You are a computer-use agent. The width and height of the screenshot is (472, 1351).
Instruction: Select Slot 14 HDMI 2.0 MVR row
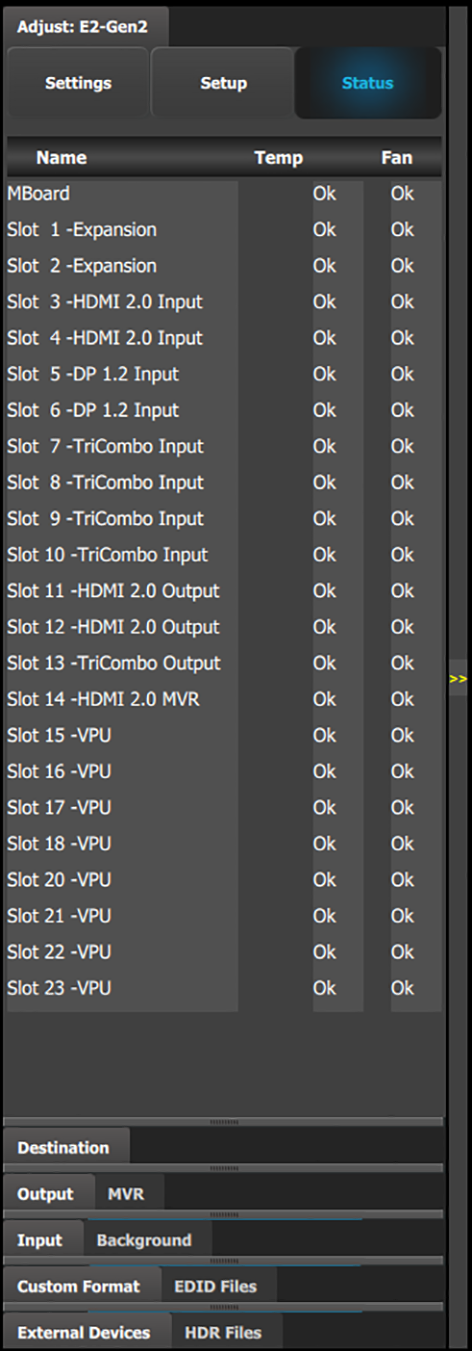click(x=223, y=699)
